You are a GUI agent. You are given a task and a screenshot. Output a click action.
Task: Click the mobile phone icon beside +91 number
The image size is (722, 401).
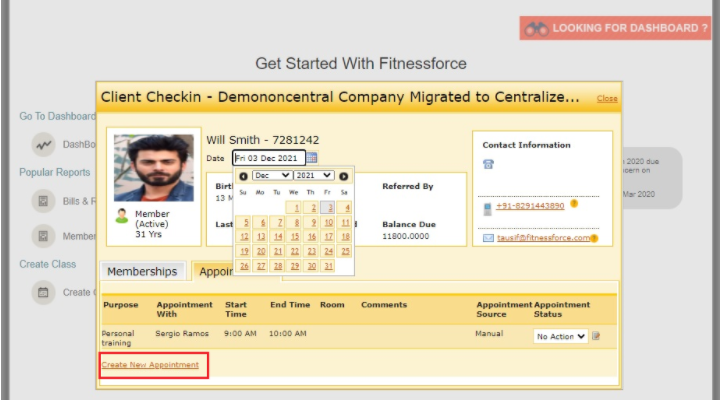tap(488, 209)
